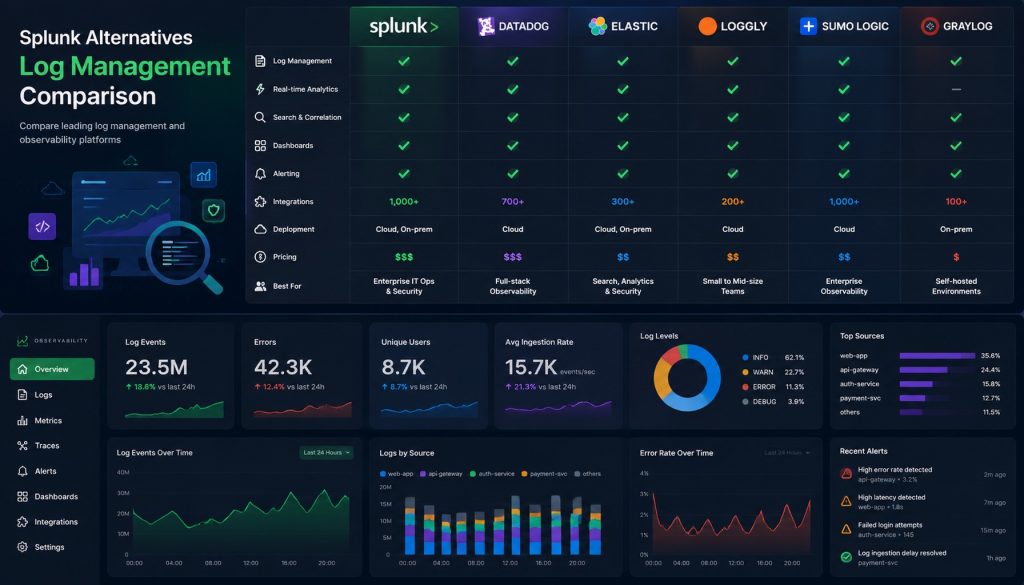Open Last 24 Hours dropdown on Log Events chart

pyautogui.click(x=327, y=452)
